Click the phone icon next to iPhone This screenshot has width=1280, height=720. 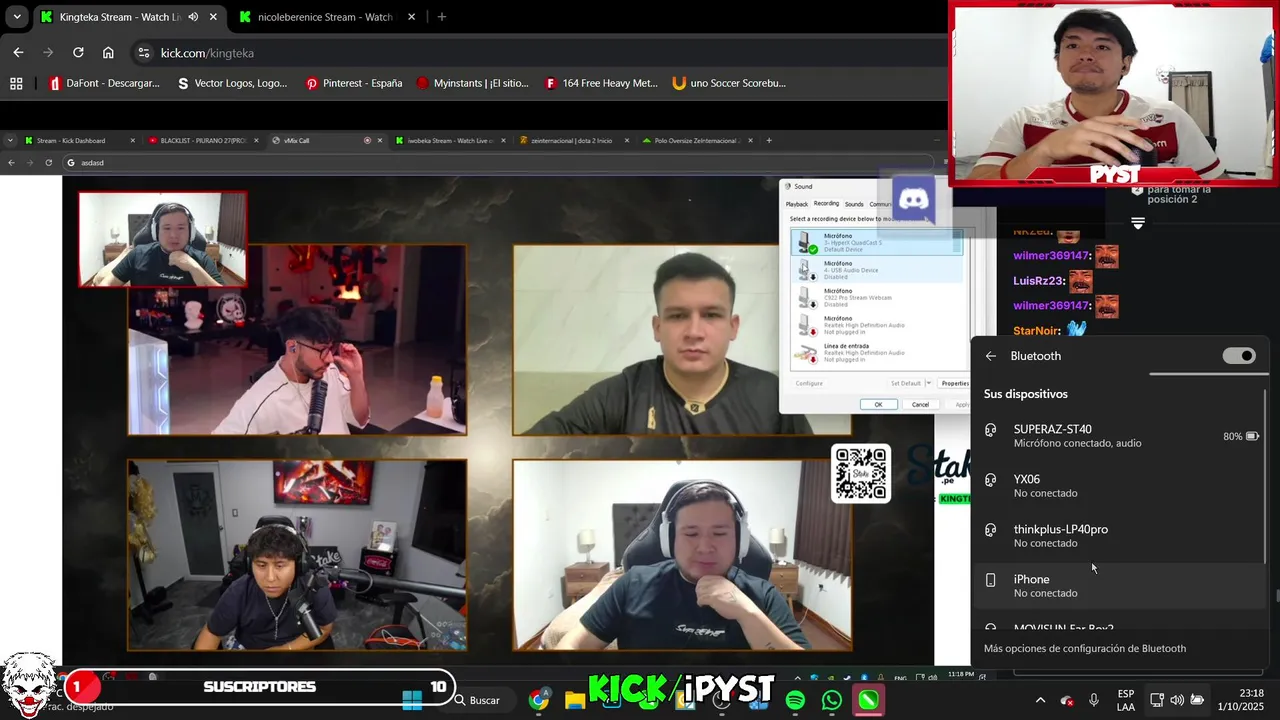click(990, 580)
